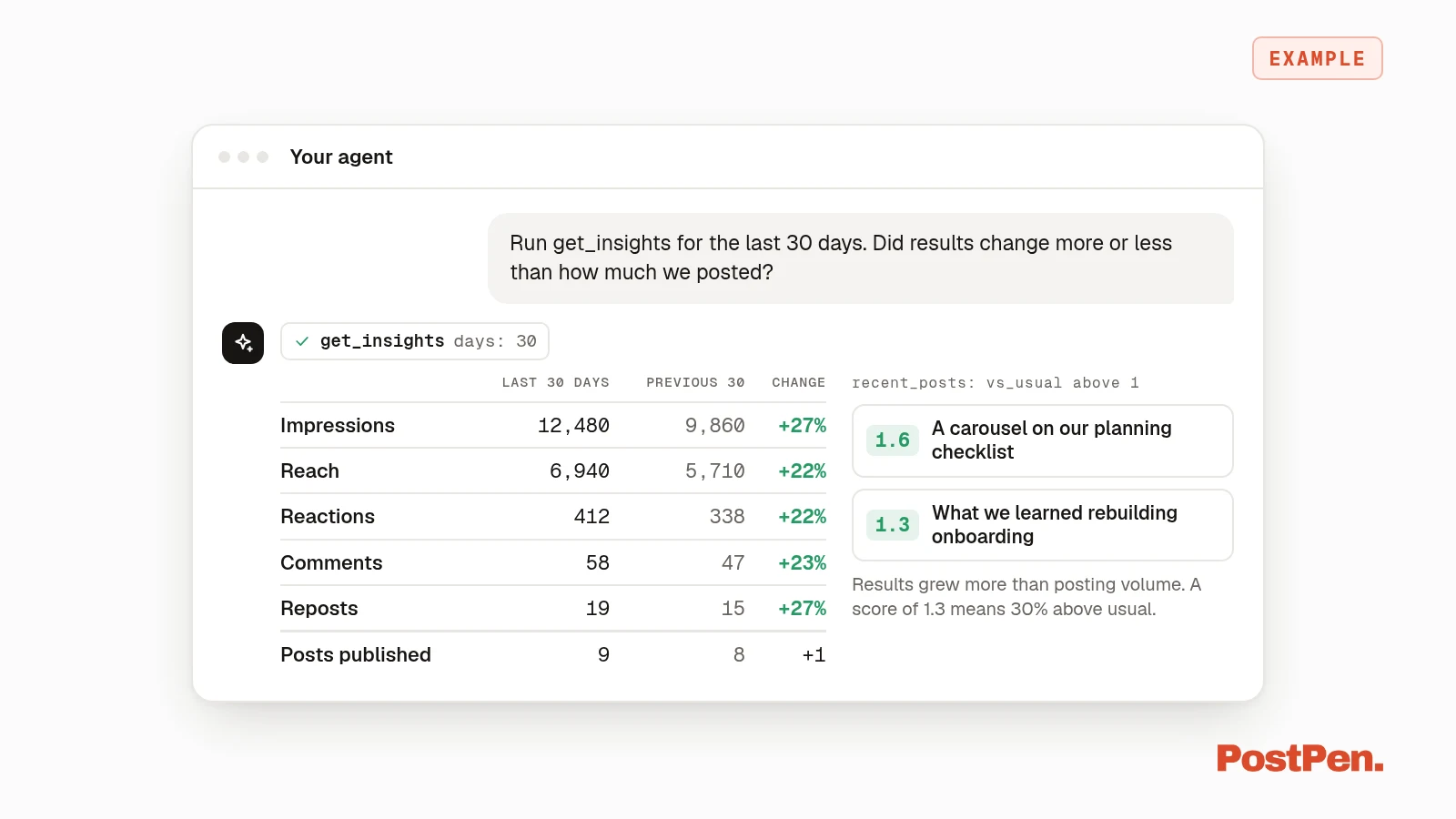Click the Comments row label
The width and height of the screenshot is (1456, 819).
[331, 563]
